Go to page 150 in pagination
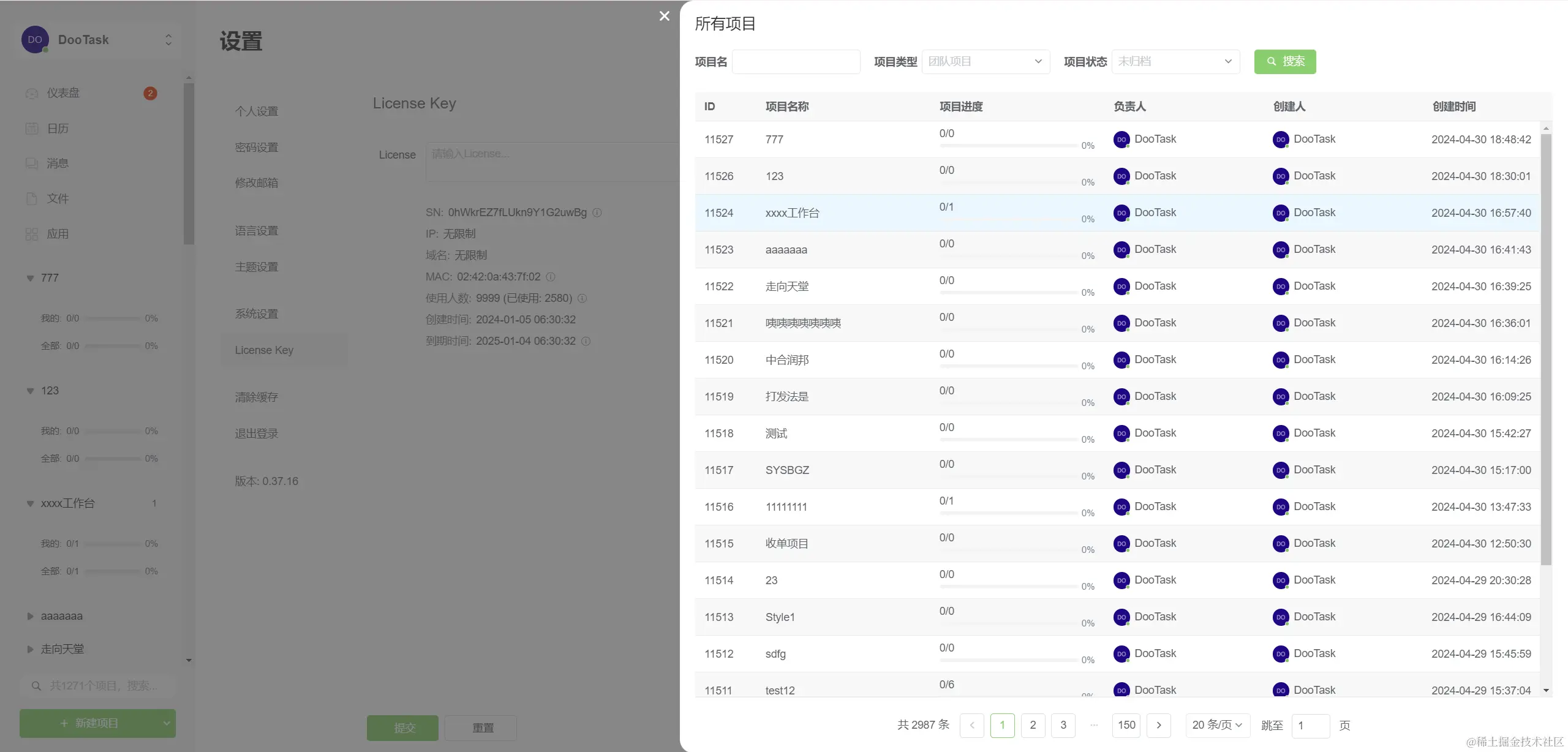 point(1126,725)
